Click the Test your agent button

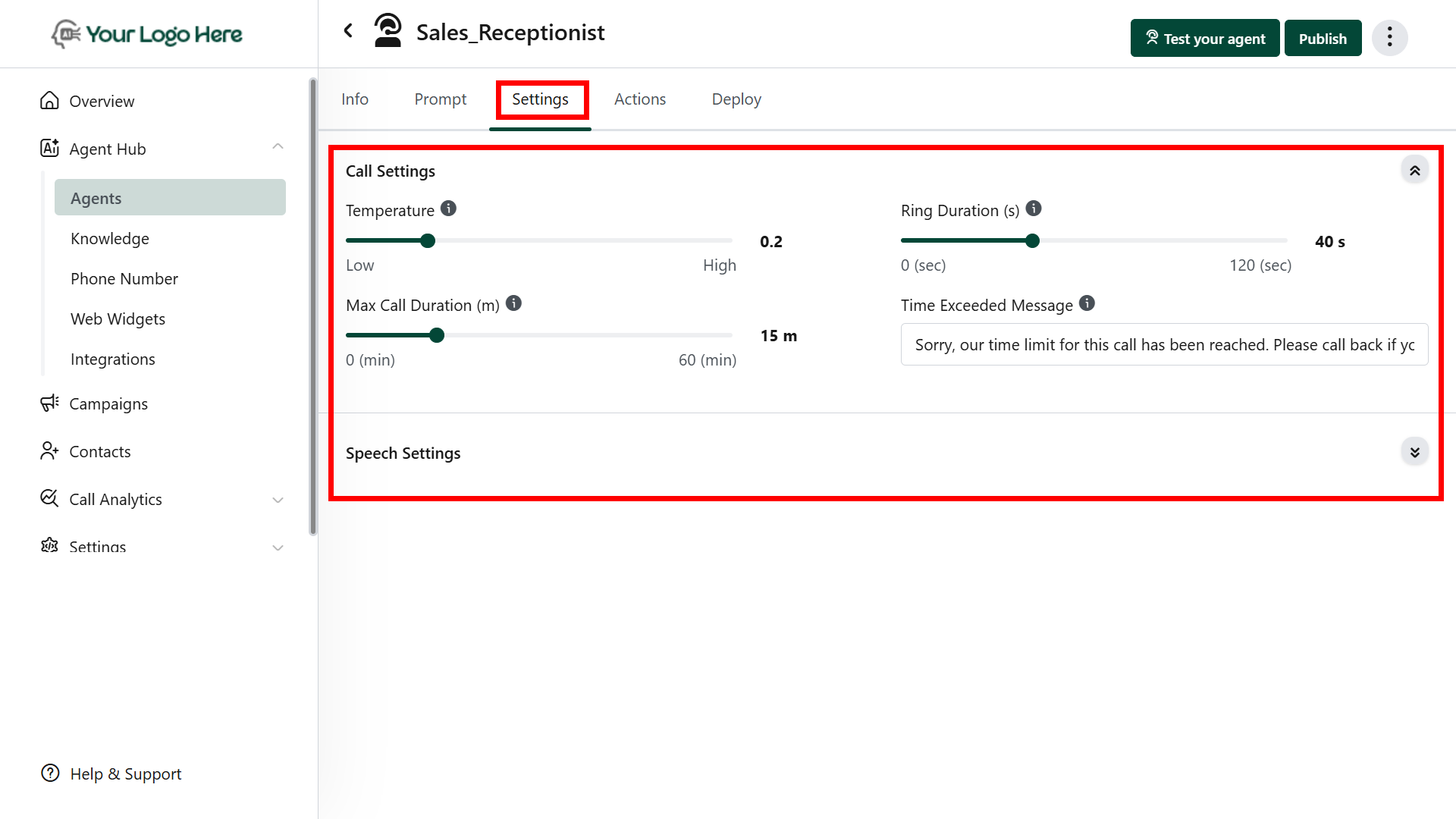point(1204,39)
